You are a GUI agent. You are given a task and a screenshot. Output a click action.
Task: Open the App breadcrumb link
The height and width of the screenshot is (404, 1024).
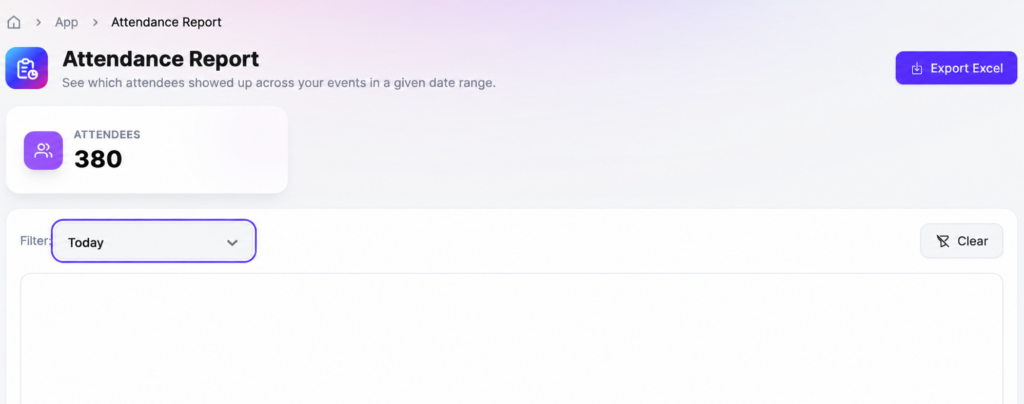click(x=67, y=22)
